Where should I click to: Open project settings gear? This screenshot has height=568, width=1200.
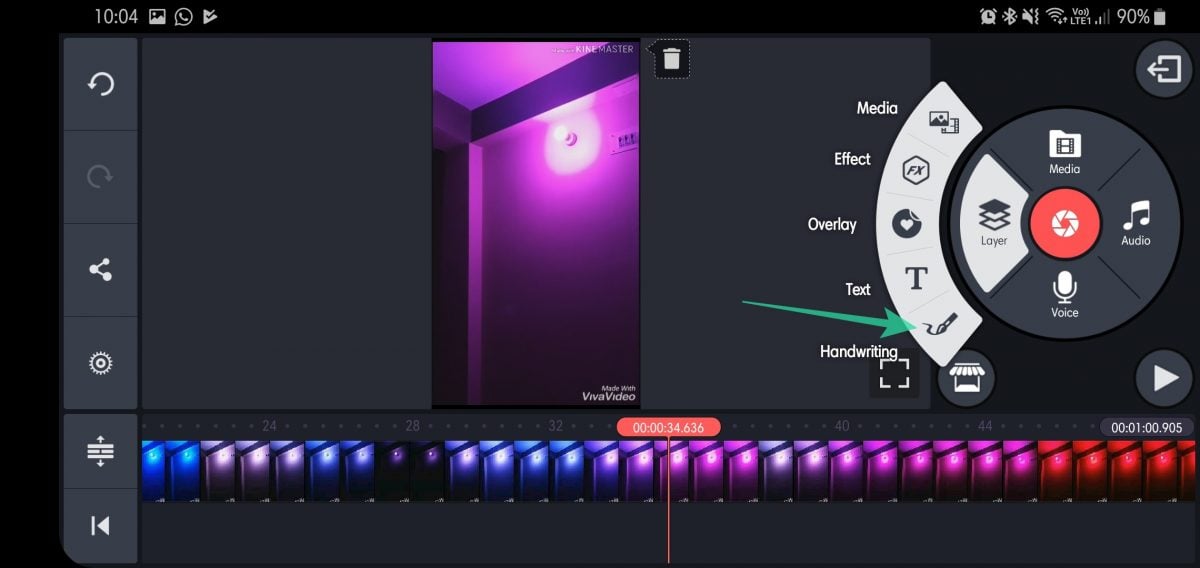pos(100,363)
